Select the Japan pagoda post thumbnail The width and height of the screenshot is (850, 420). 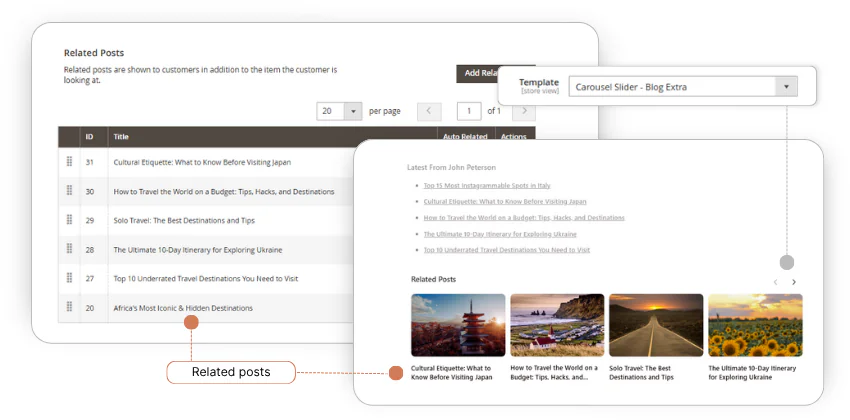click(458, 325)
